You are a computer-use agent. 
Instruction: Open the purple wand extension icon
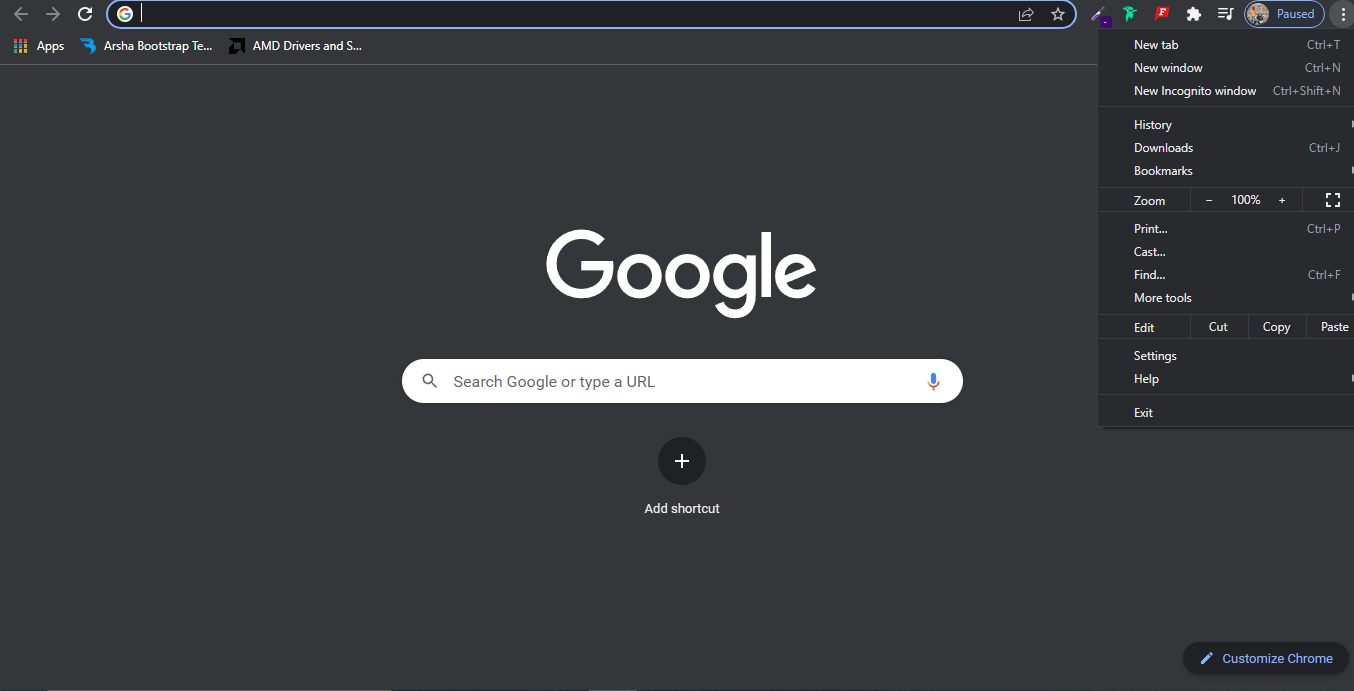tap(1100, 14)
